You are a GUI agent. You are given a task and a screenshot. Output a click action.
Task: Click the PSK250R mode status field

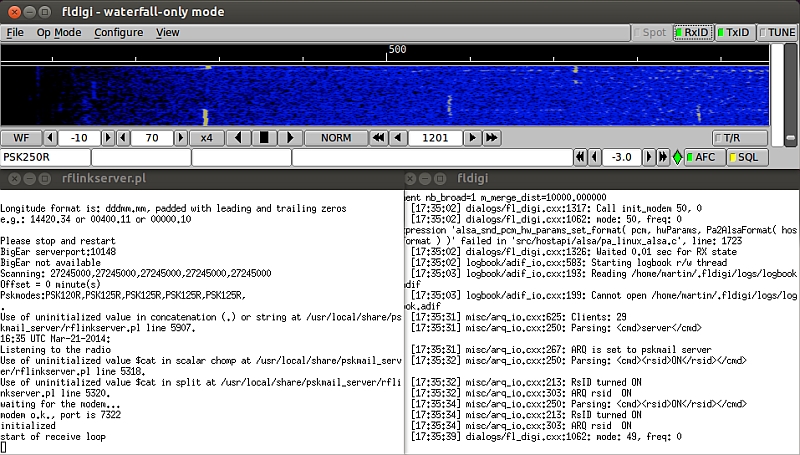point(45,157)
